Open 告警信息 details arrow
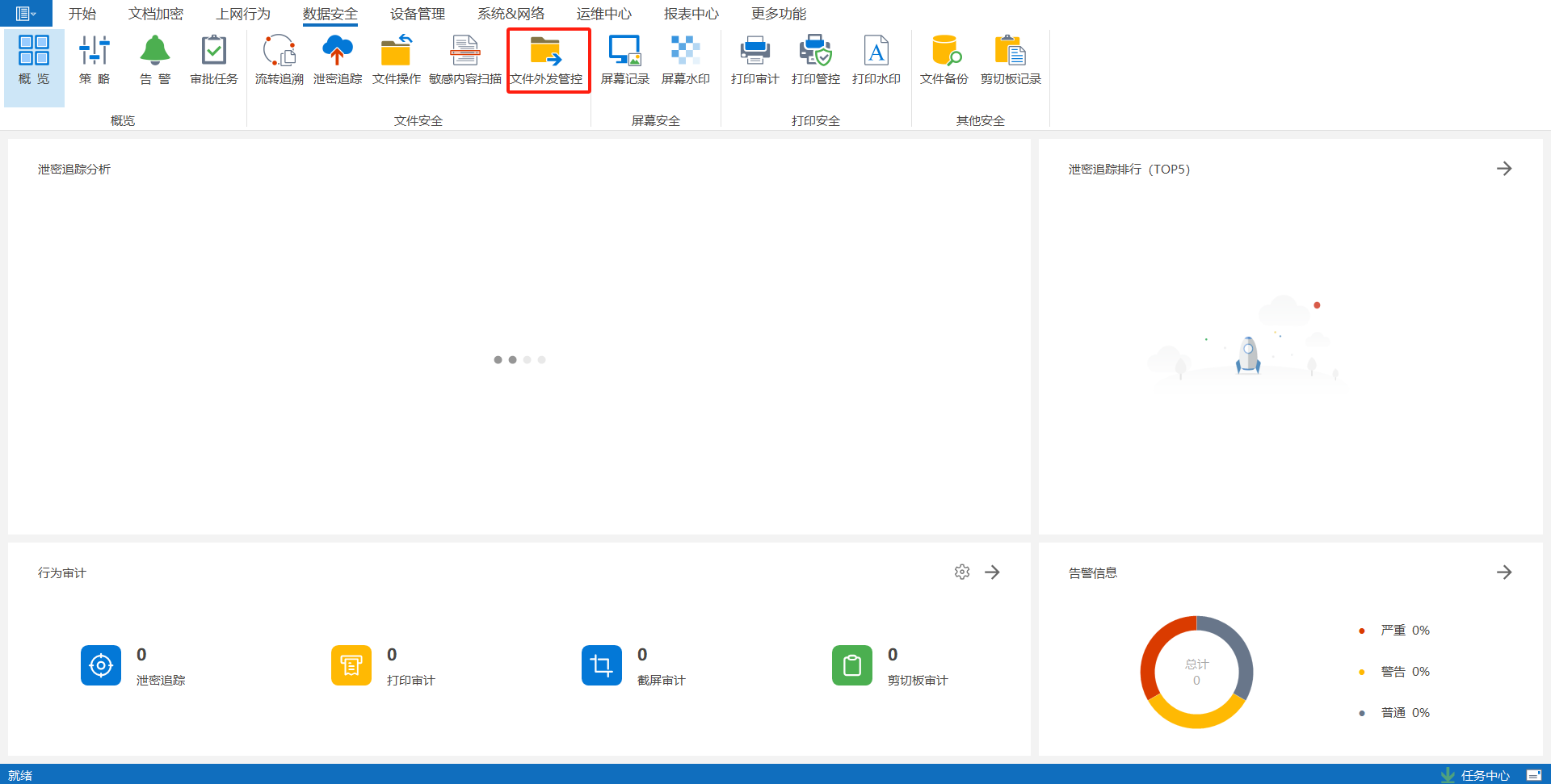 1504,572
